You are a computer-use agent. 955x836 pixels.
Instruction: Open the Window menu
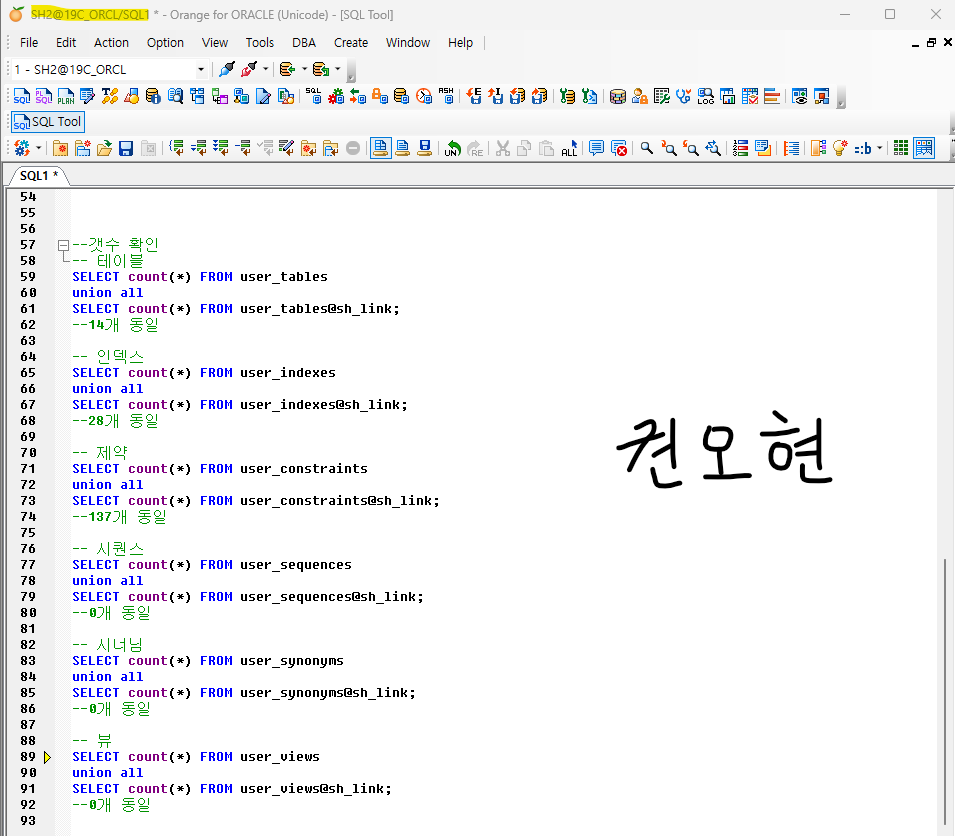407,43
